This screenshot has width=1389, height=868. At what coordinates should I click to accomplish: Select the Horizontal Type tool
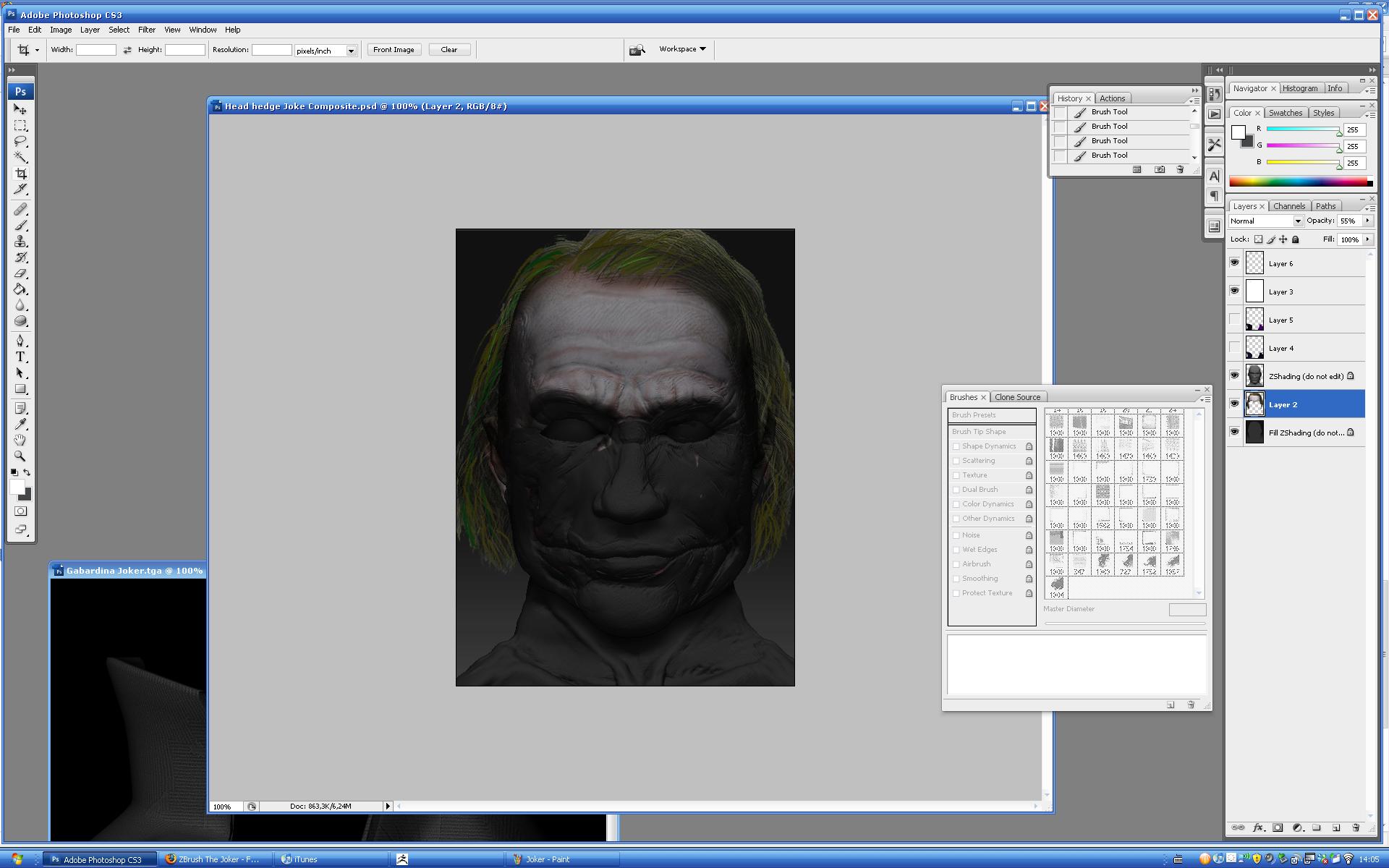point(20,357)
